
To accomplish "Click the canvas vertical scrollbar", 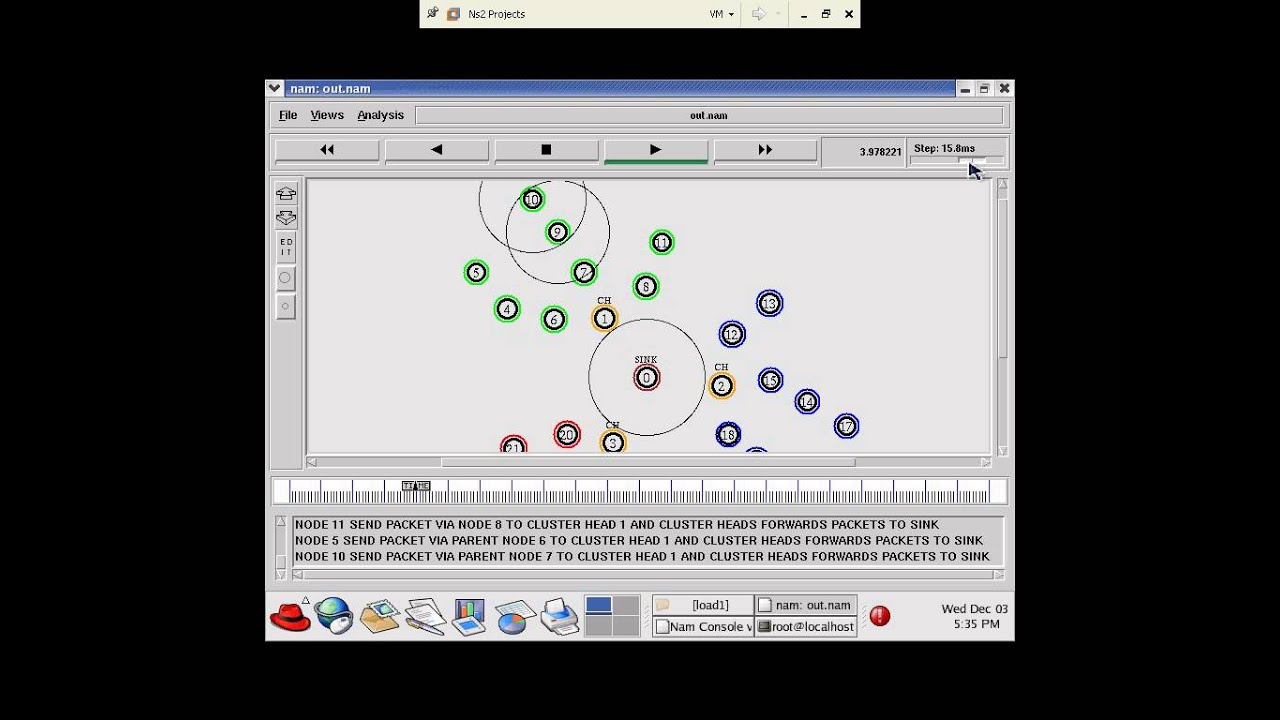I will point(1002,317).
